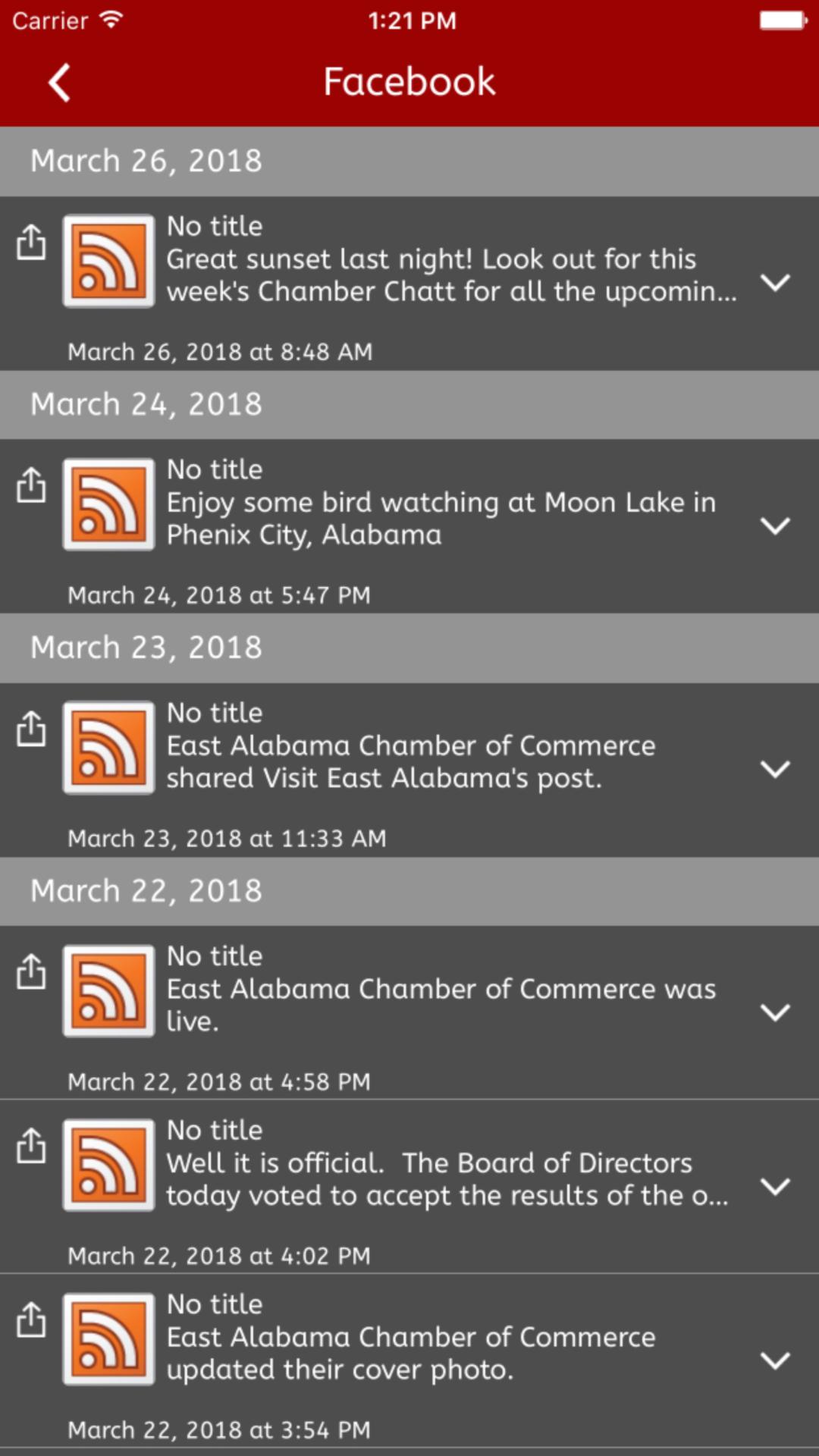Screen dimensions: 819x1456
Task: Share the 'Chamber of Commerce was live' post
Action: pos(31,972)
